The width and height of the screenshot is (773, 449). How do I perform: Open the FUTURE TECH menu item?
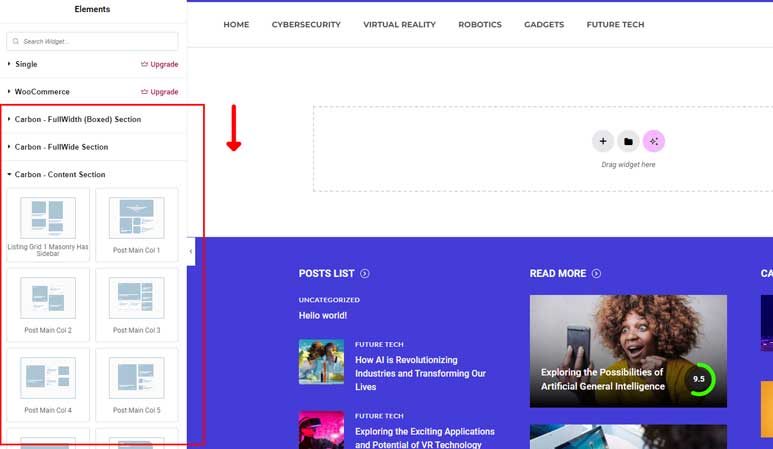click(x=615, y=25)
